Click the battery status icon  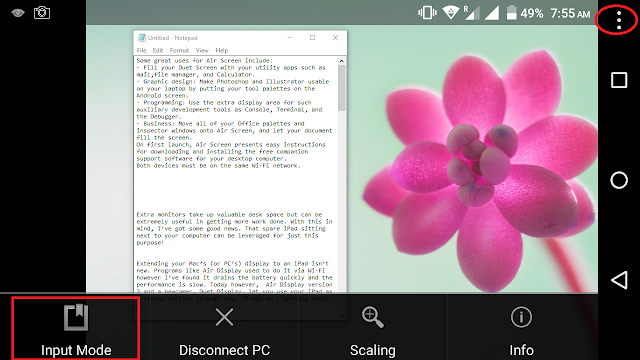point(511,13)
